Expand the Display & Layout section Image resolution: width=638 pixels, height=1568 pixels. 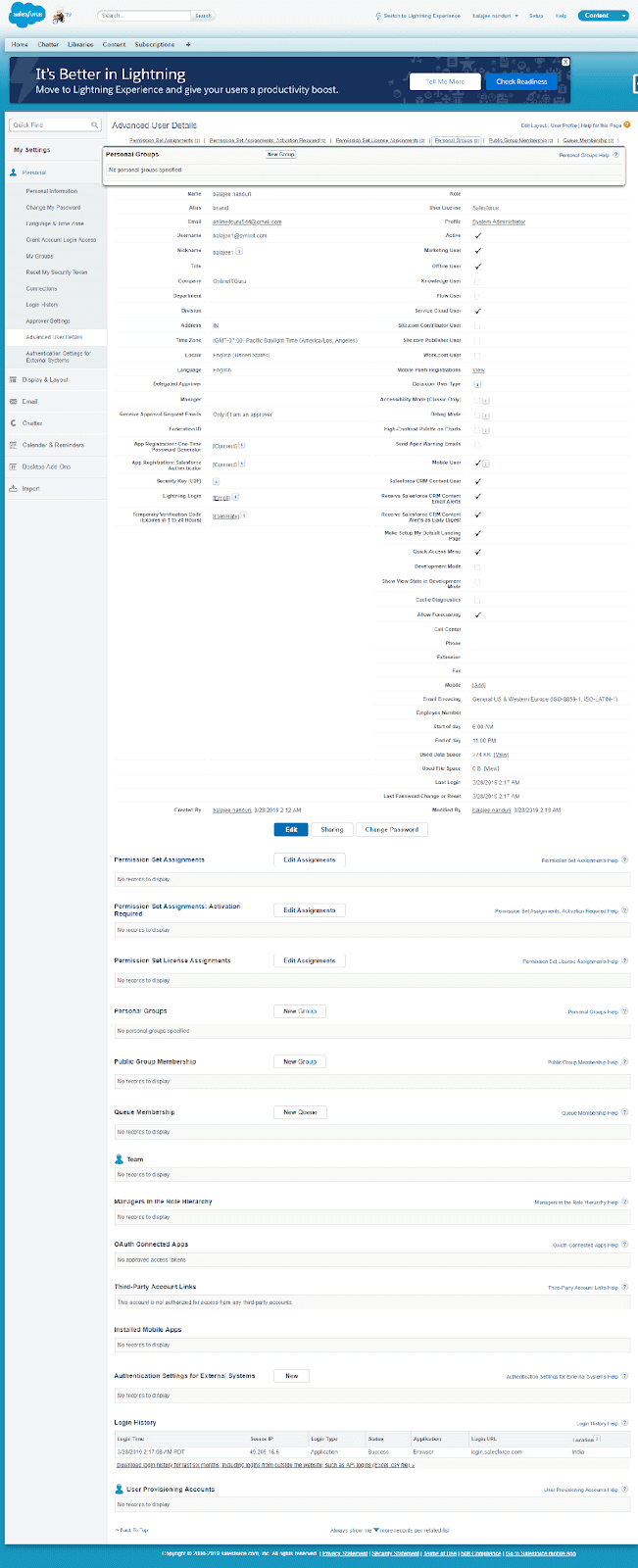45,380
